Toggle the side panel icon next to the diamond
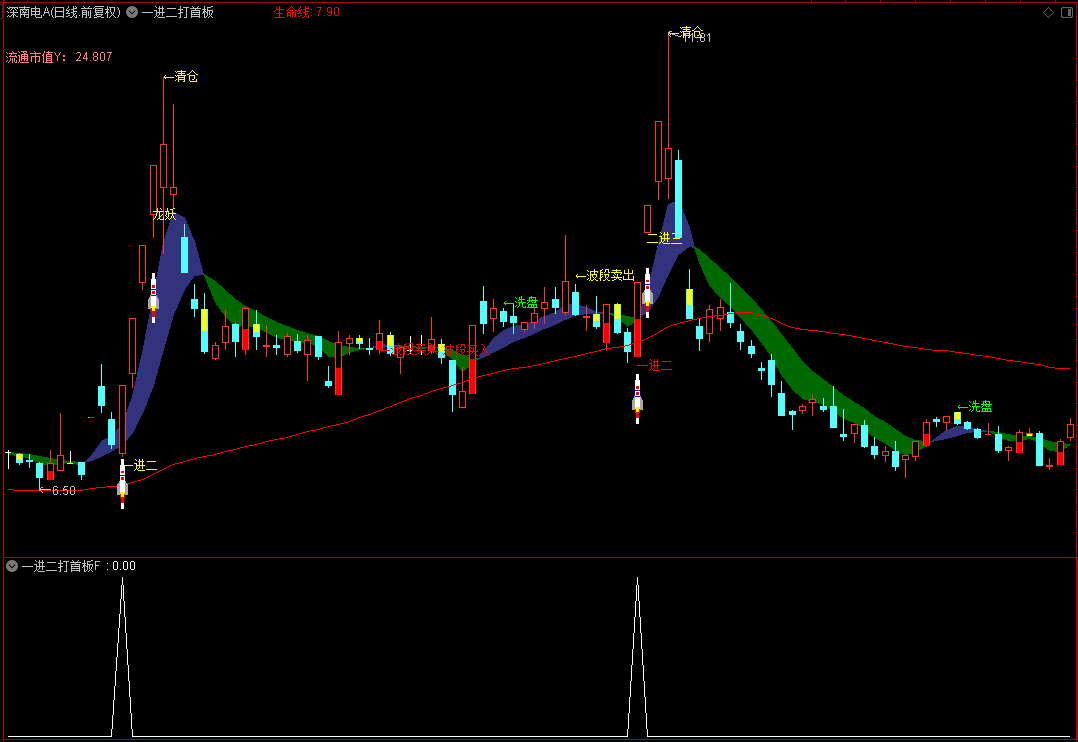The image size is (1078, 742). click(x=1068, y=12)
